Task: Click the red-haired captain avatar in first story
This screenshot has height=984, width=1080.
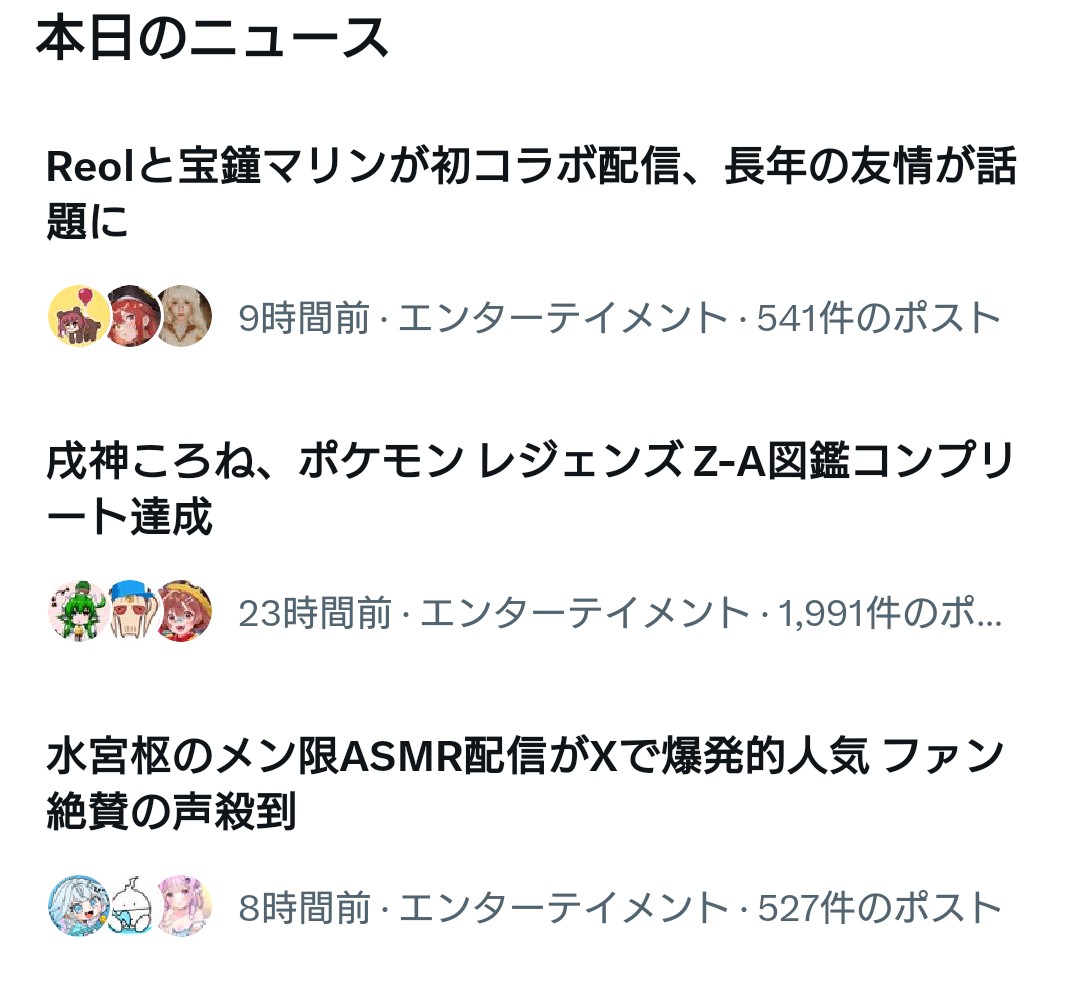Action: tap(131, 316)
